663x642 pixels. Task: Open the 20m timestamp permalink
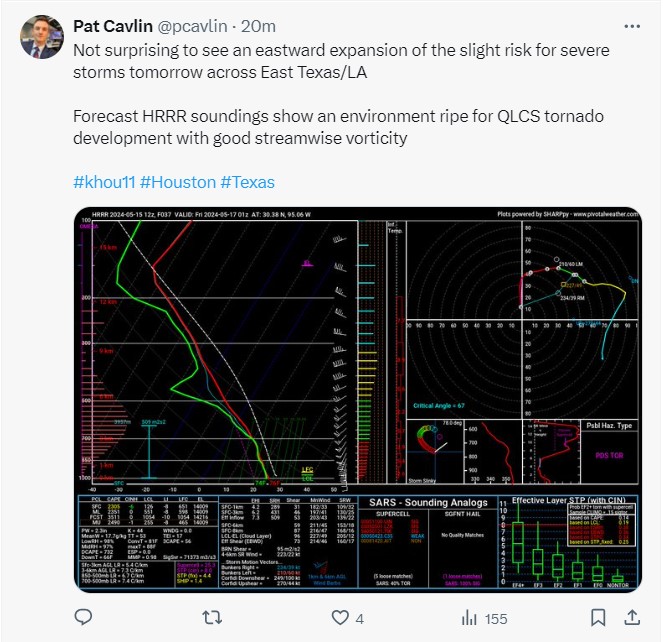pos(258,26)
